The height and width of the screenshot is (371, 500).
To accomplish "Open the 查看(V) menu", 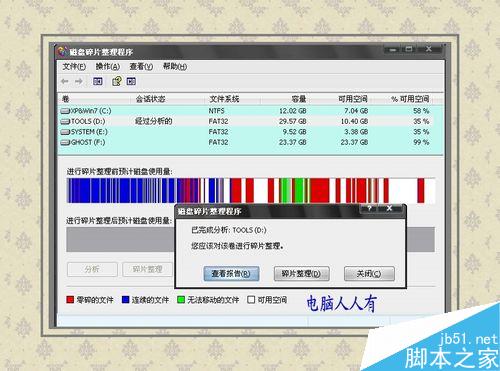I will [x=141, y=67].
